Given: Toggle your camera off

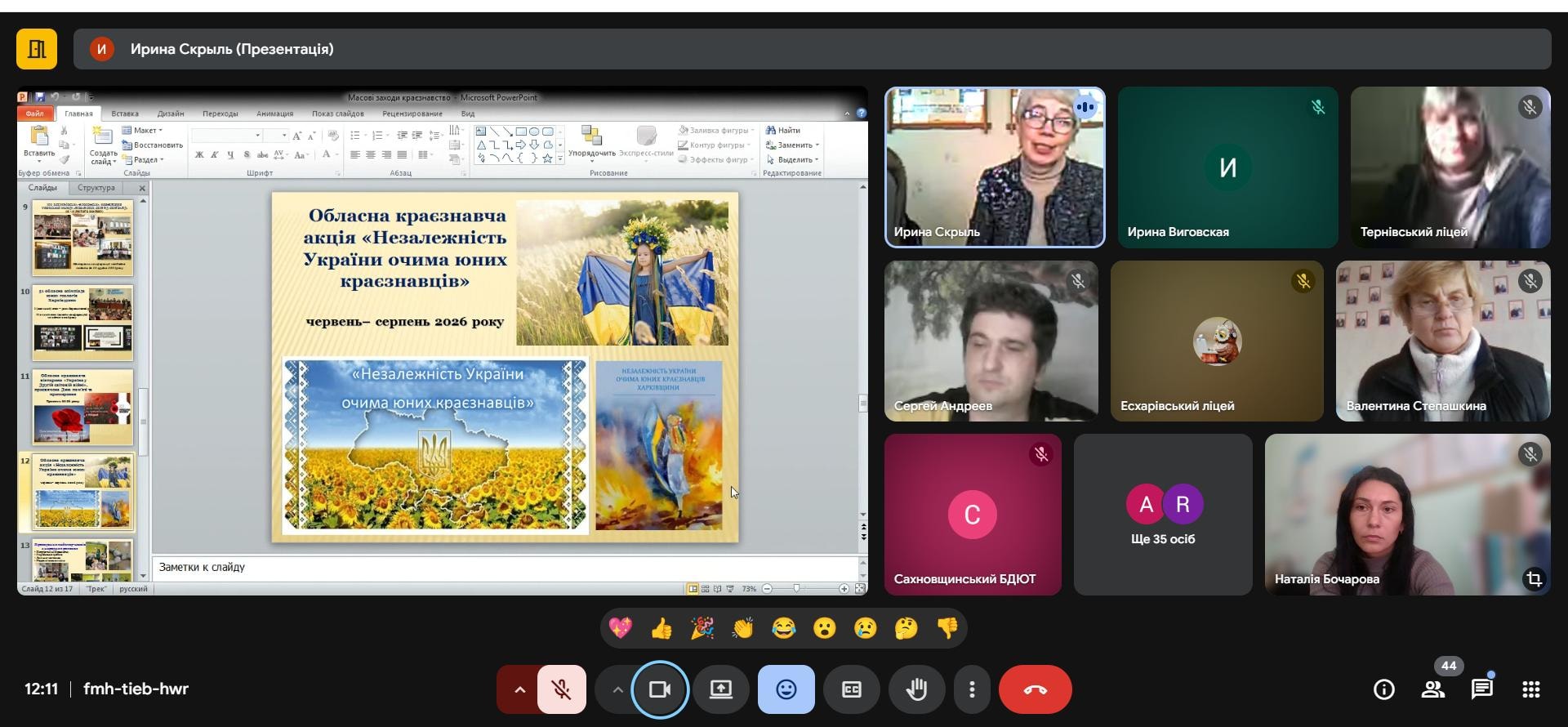Looking at the screenshot, I should (x=659, y=689).
